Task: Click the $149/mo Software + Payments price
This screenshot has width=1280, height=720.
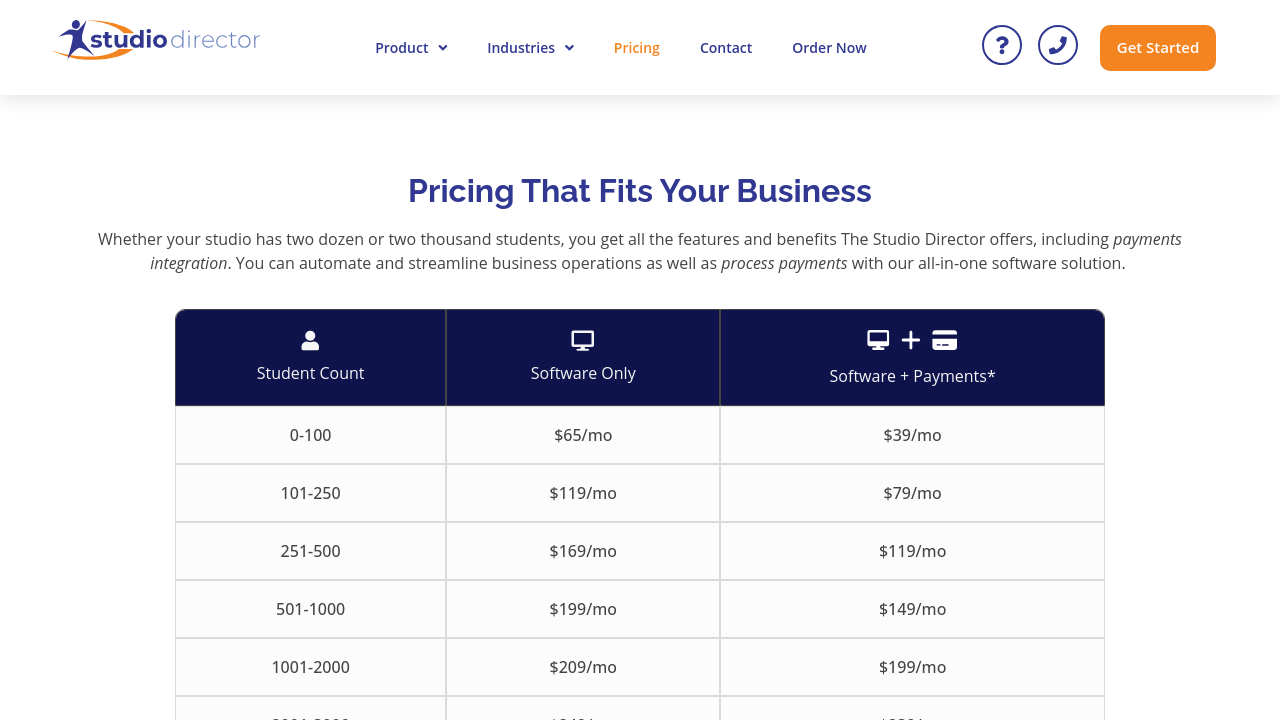Action: click(912, 609)
